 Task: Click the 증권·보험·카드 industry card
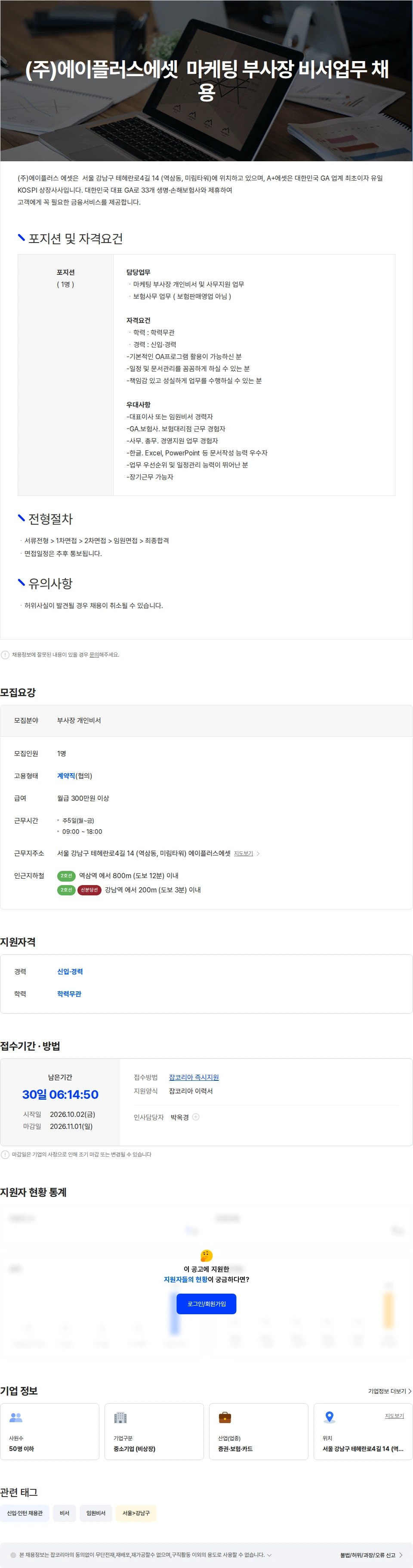(259, 1432)
